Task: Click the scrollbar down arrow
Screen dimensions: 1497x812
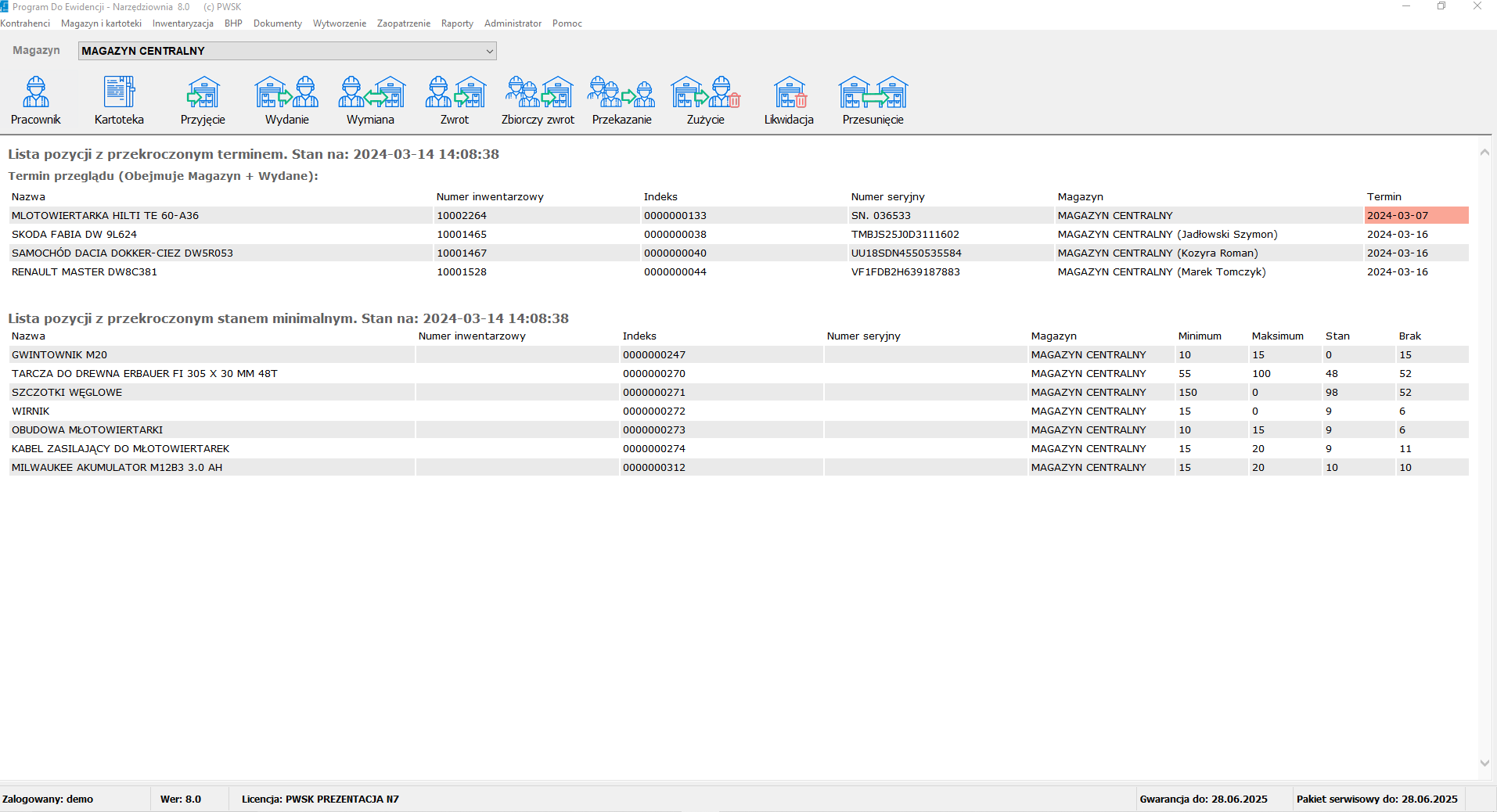Action: (1484, 763)
